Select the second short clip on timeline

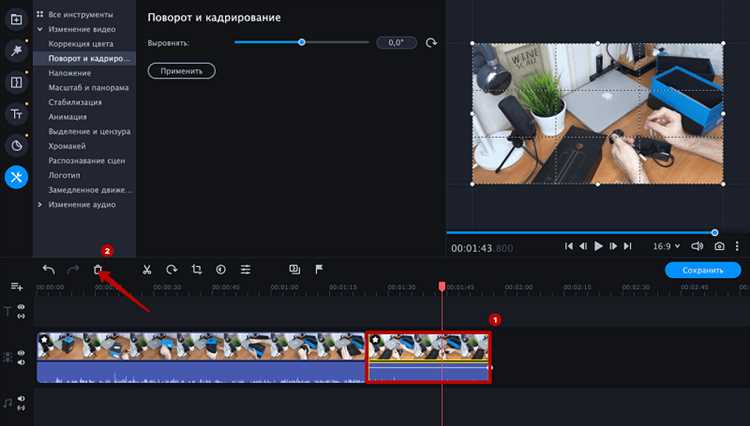click(x=429, y=357)
